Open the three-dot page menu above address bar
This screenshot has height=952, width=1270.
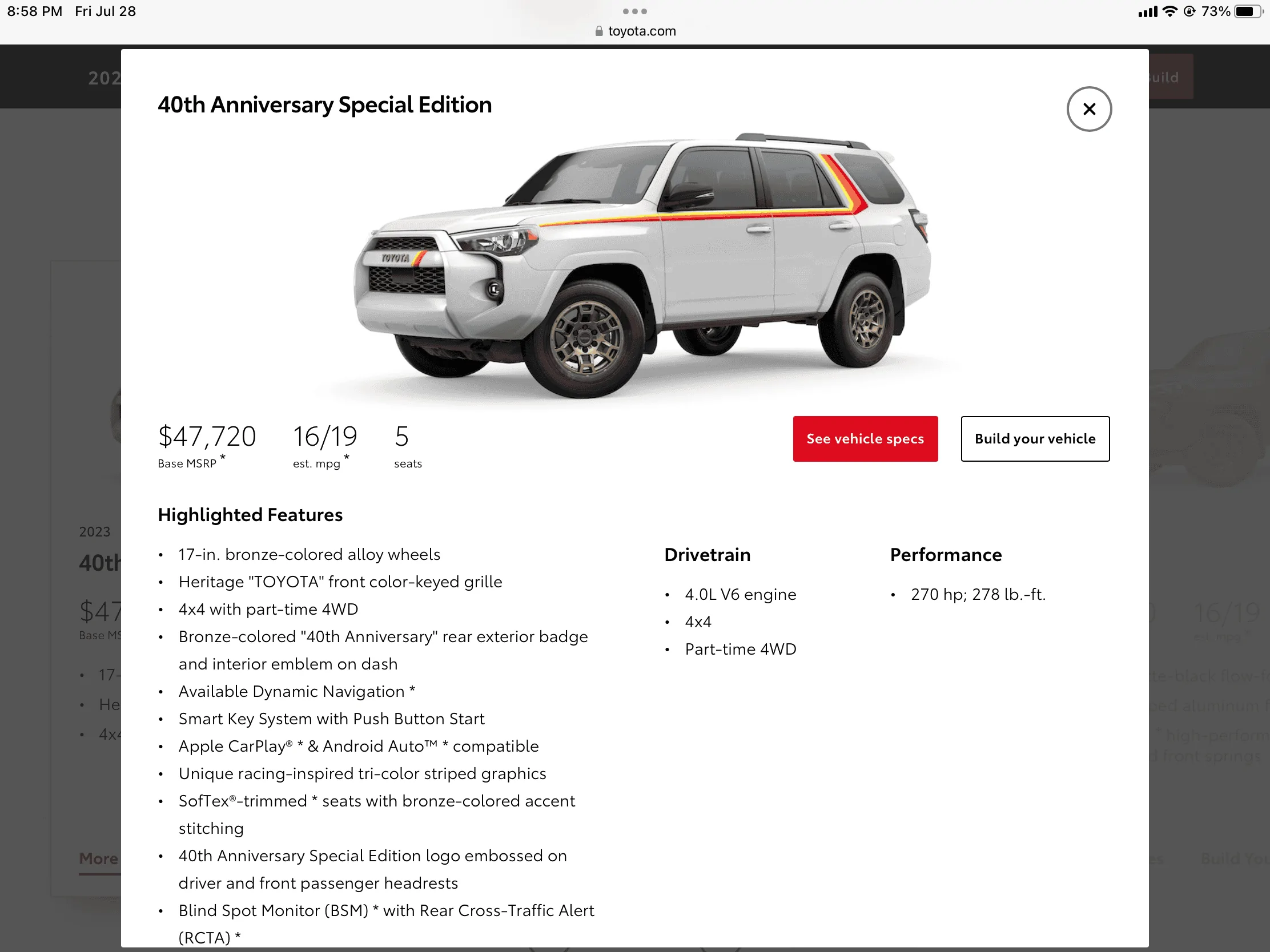pos(634,11)
